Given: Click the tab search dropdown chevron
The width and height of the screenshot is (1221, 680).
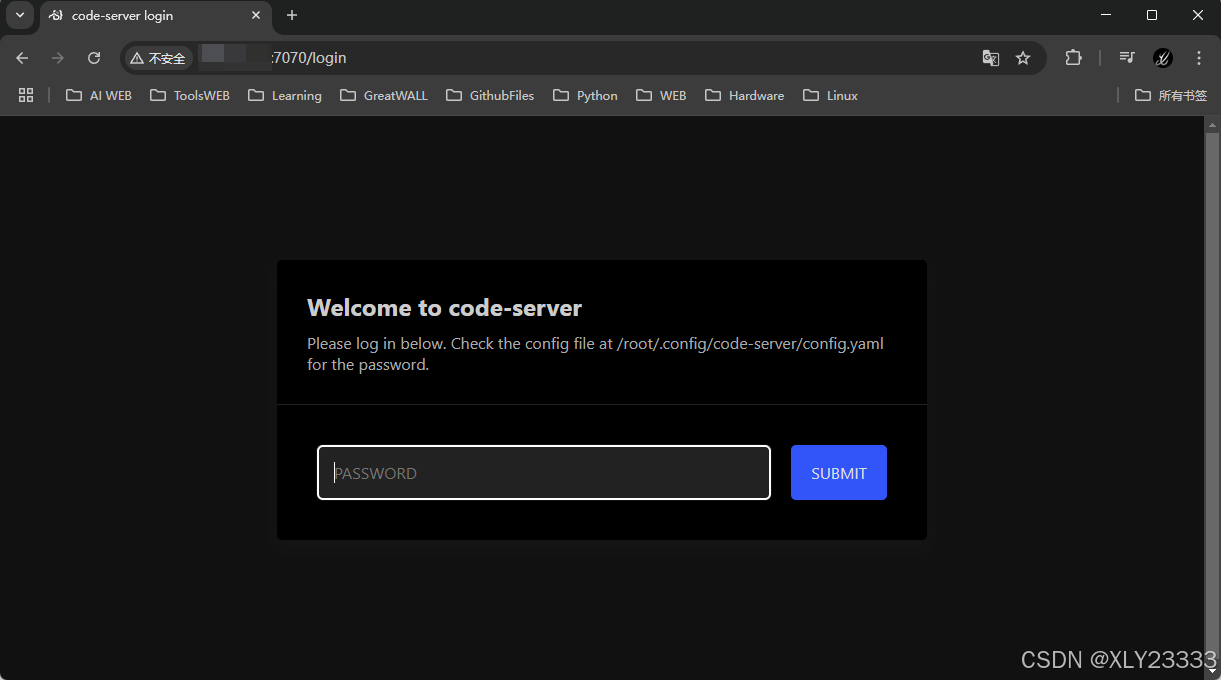Looking at the screenshot, I should click(x=19, y=15).
